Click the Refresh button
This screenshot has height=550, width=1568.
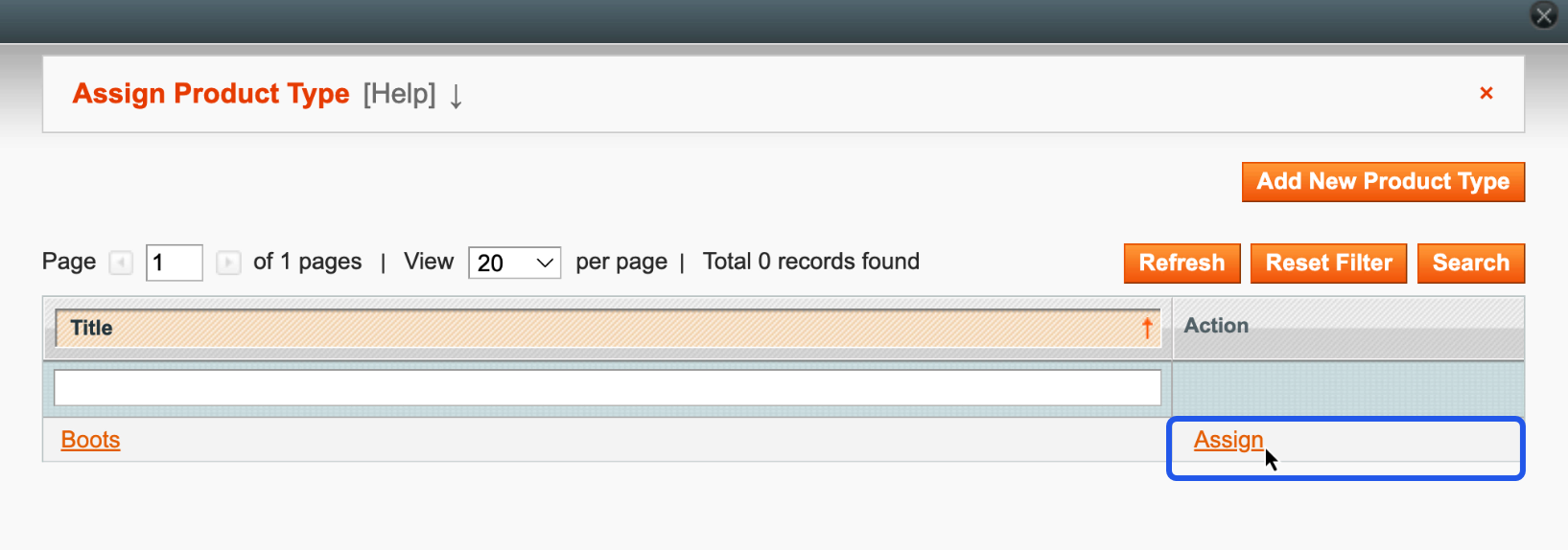tap(1182, 264)
